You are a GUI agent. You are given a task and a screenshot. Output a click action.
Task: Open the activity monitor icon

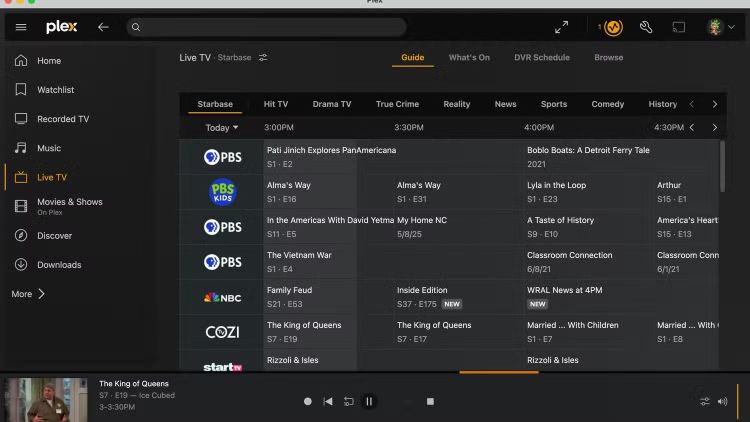[612, 27]
